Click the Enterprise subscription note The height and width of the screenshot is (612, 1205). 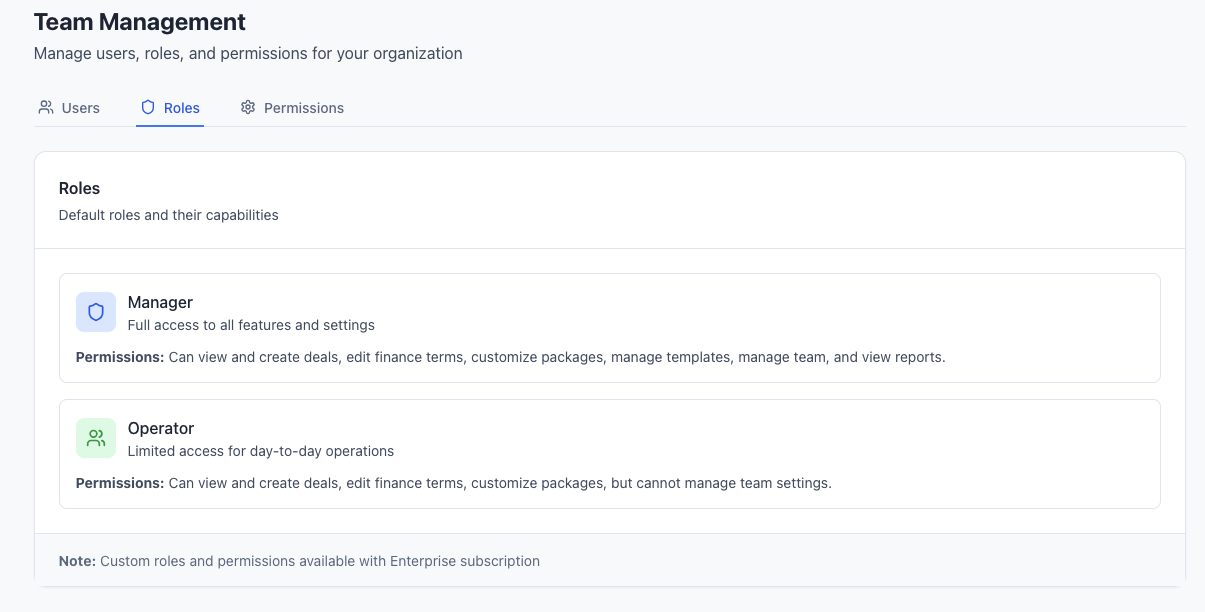point(300,561)
